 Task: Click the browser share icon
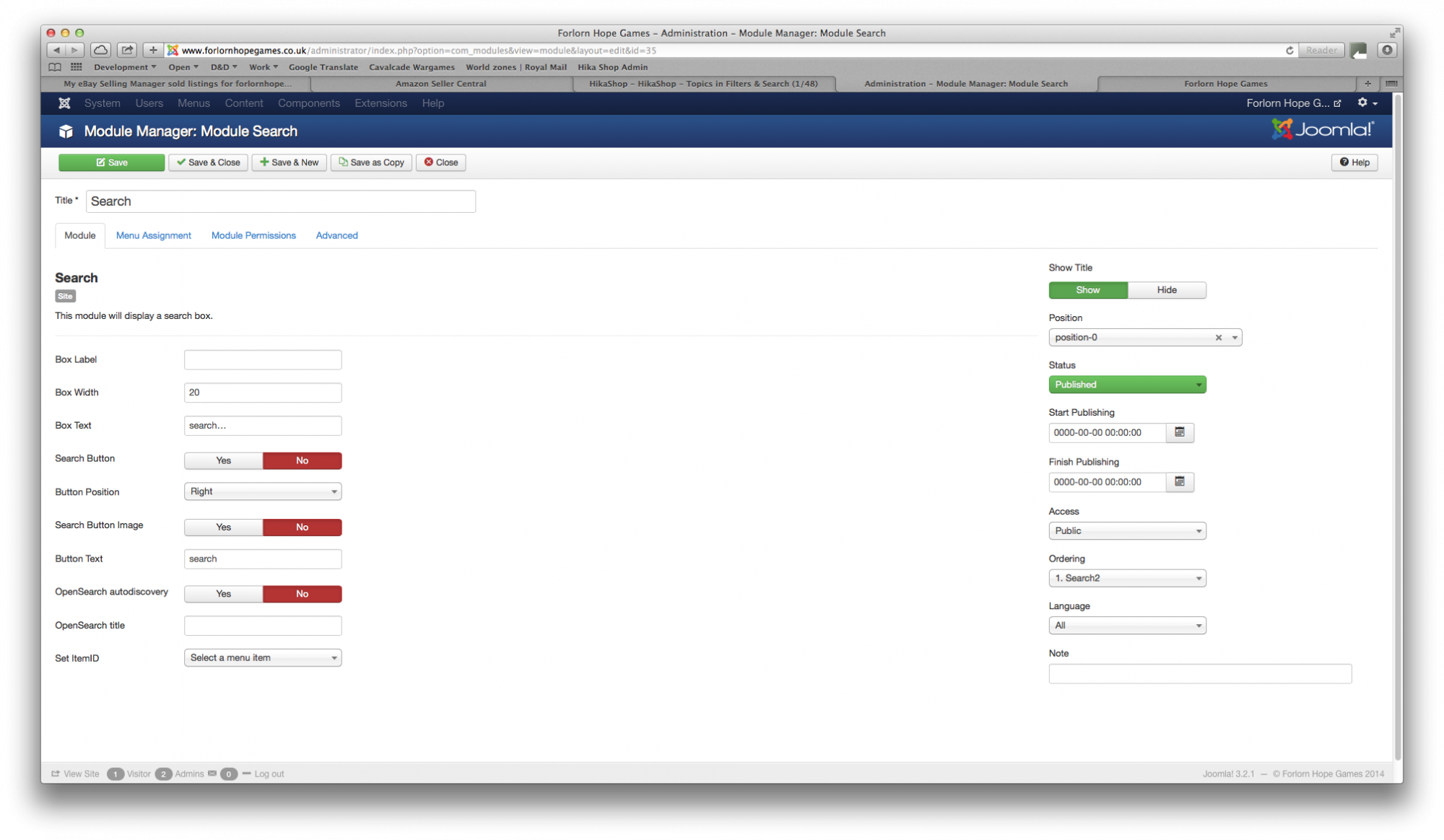pos(127,50)
